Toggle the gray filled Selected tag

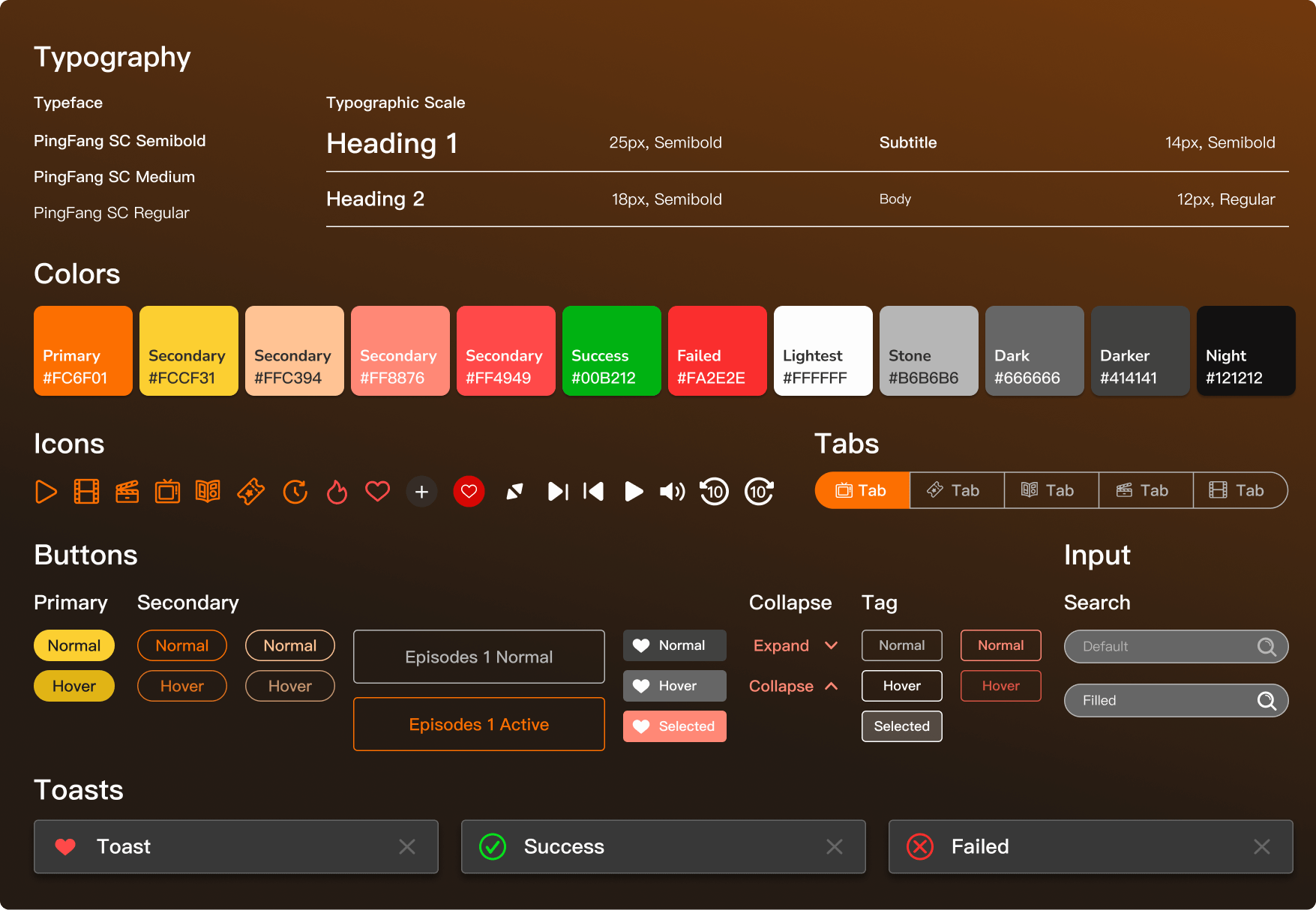[902, 726]
